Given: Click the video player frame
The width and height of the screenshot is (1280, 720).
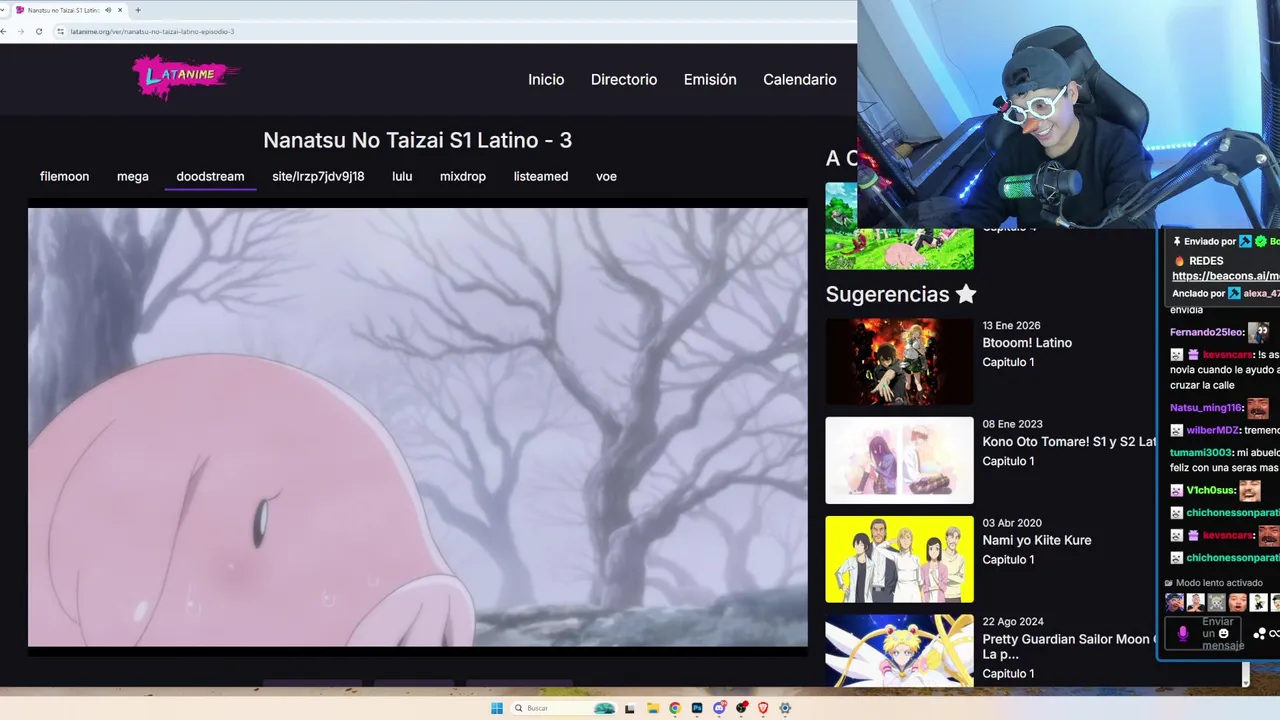Looking at the screenshot, I should point(418,427).
